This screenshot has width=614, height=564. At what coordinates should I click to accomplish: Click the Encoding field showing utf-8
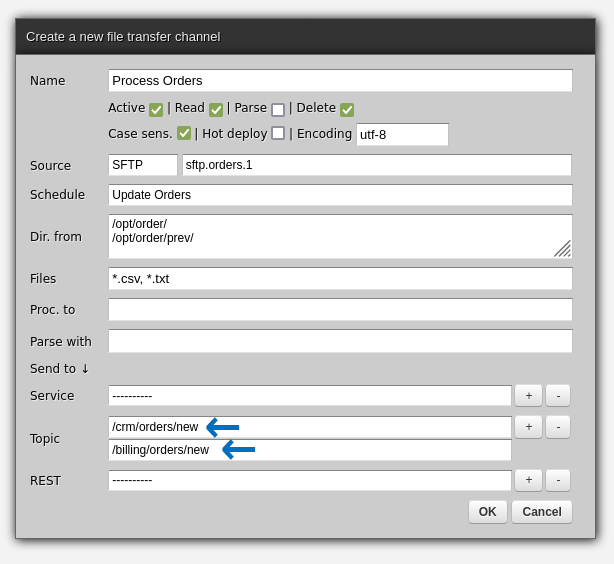tap(402, 135)
